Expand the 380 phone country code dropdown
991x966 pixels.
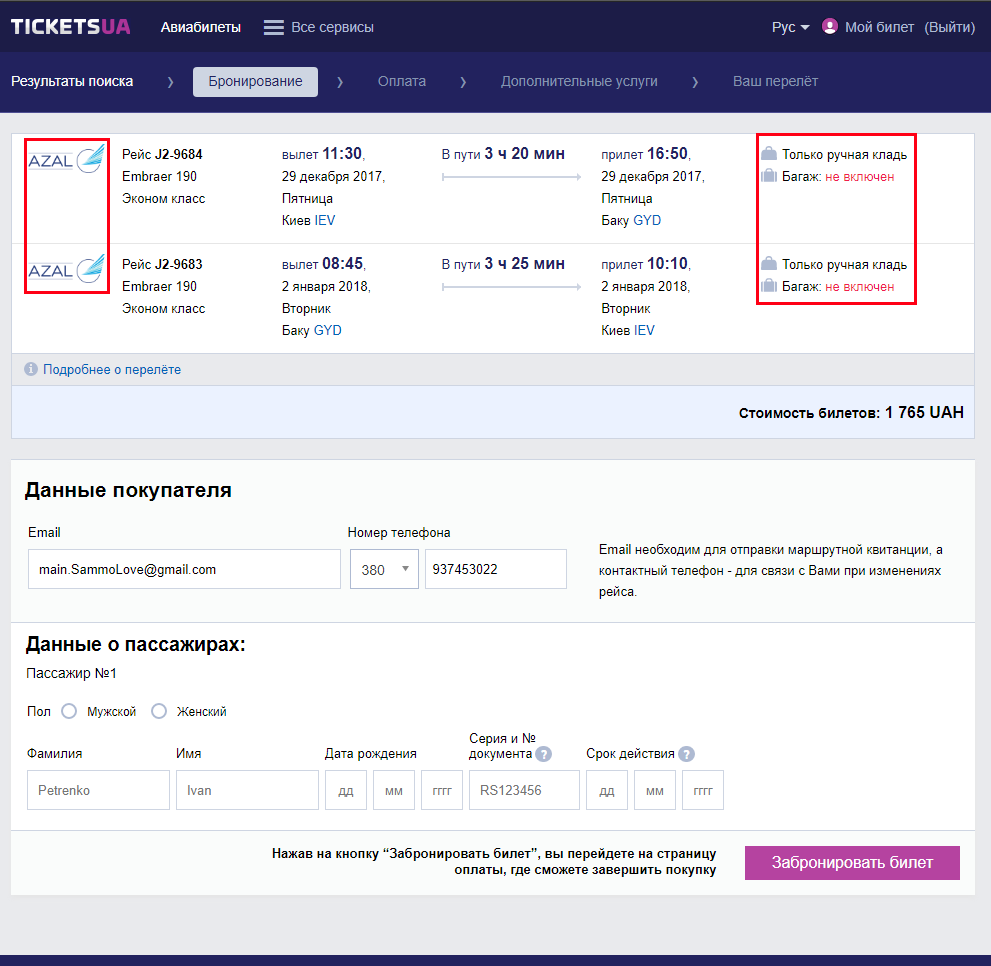click(x=384, y=569)
